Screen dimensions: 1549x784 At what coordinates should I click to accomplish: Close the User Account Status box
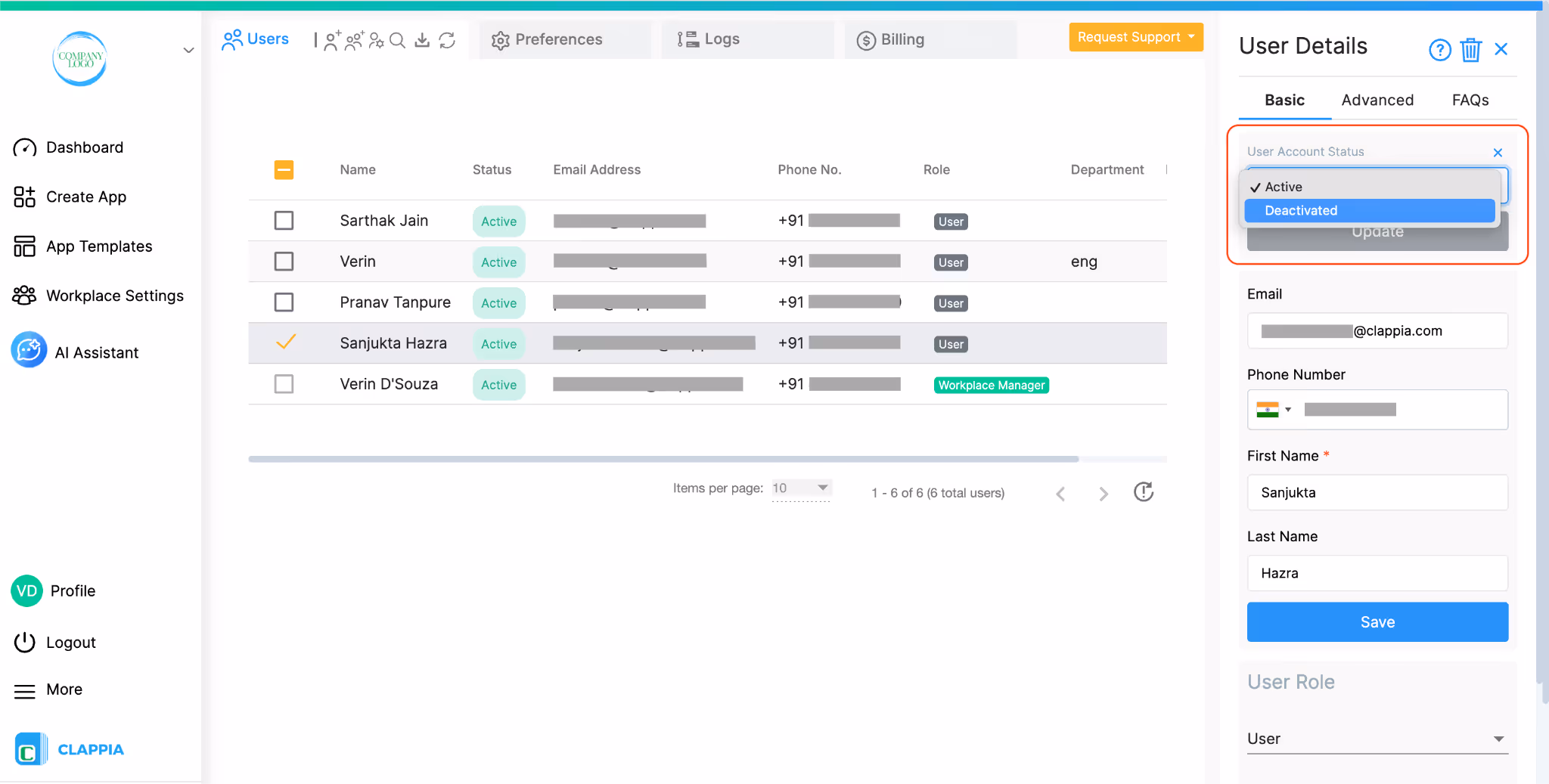(1498, 153)
